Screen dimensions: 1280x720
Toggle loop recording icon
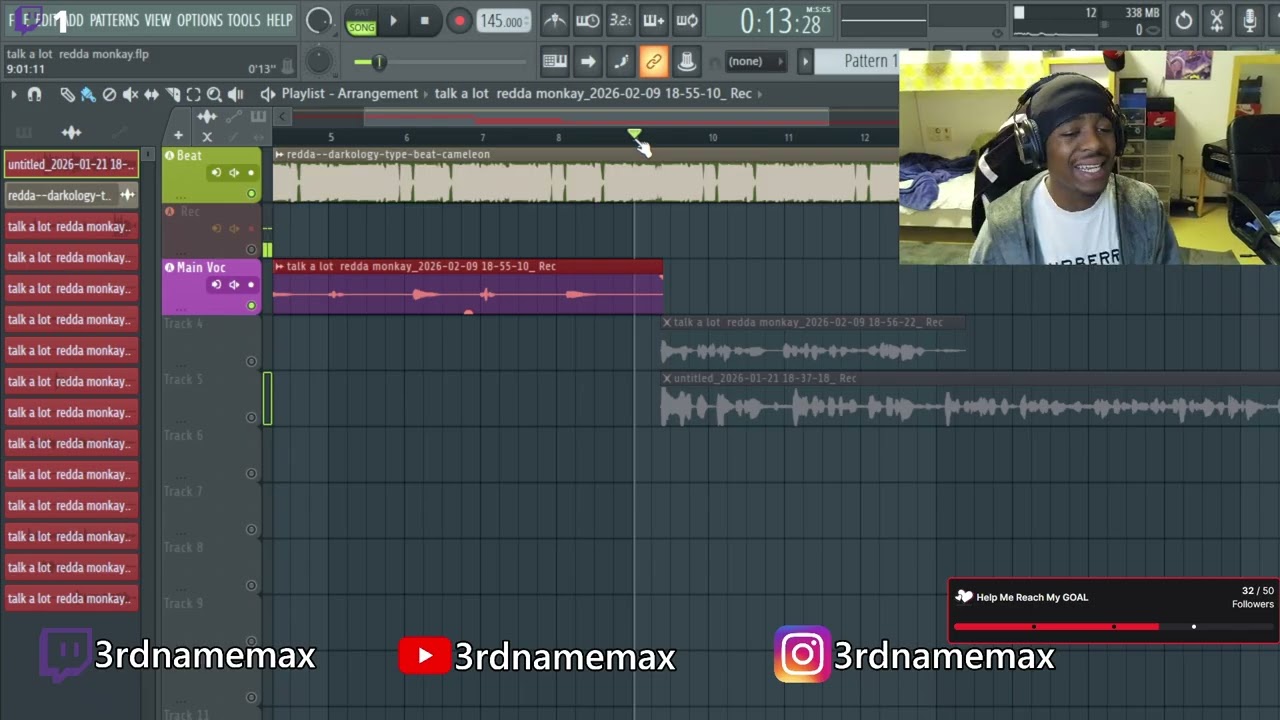(686, 20)
